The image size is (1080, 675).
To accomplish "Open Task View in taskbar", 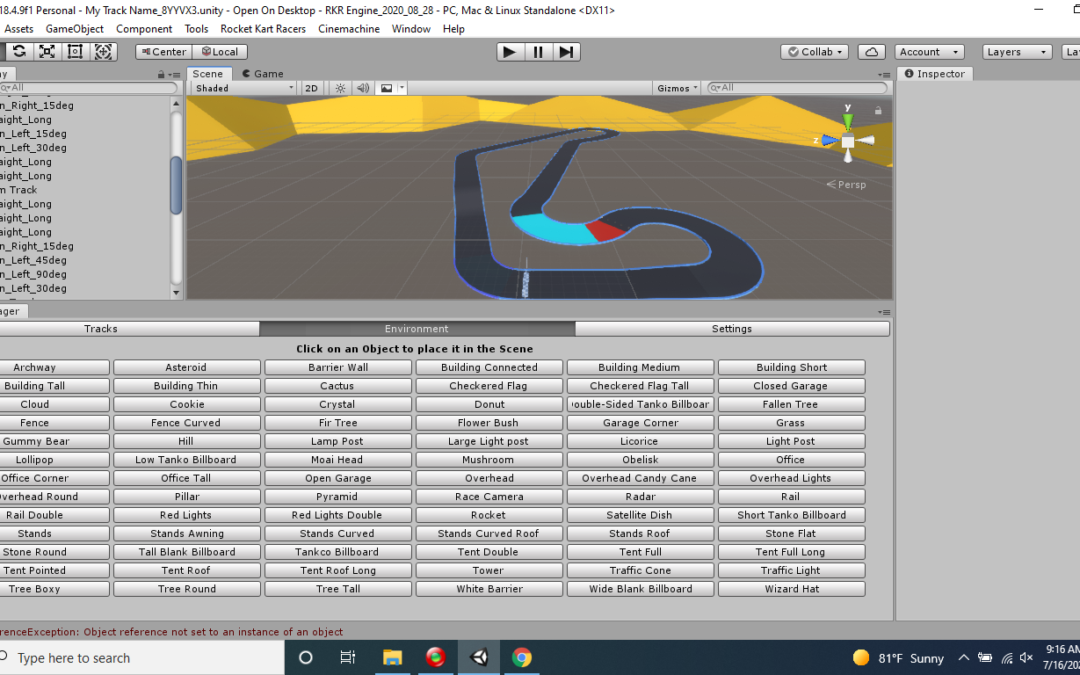I will click(x=349, y=657).
